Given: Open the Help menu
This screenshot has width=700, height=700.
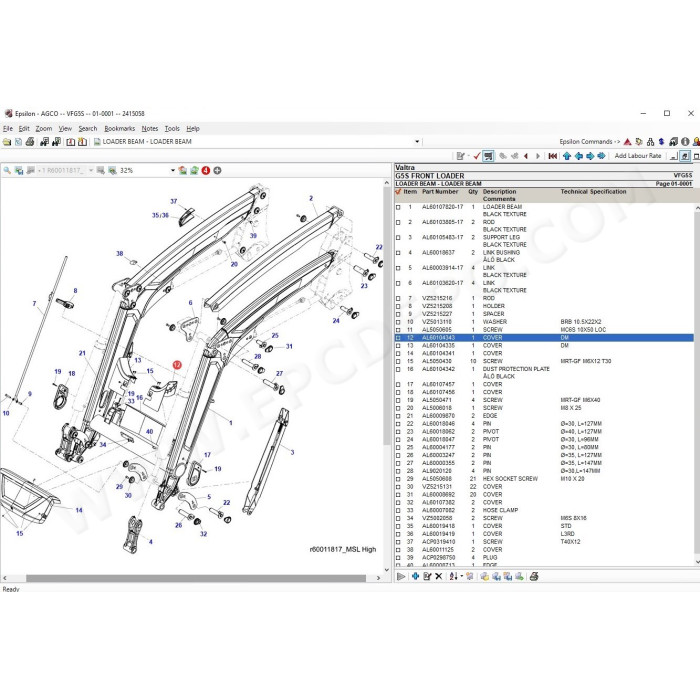Looking at the screenshot, I should [x=193, y=129].
